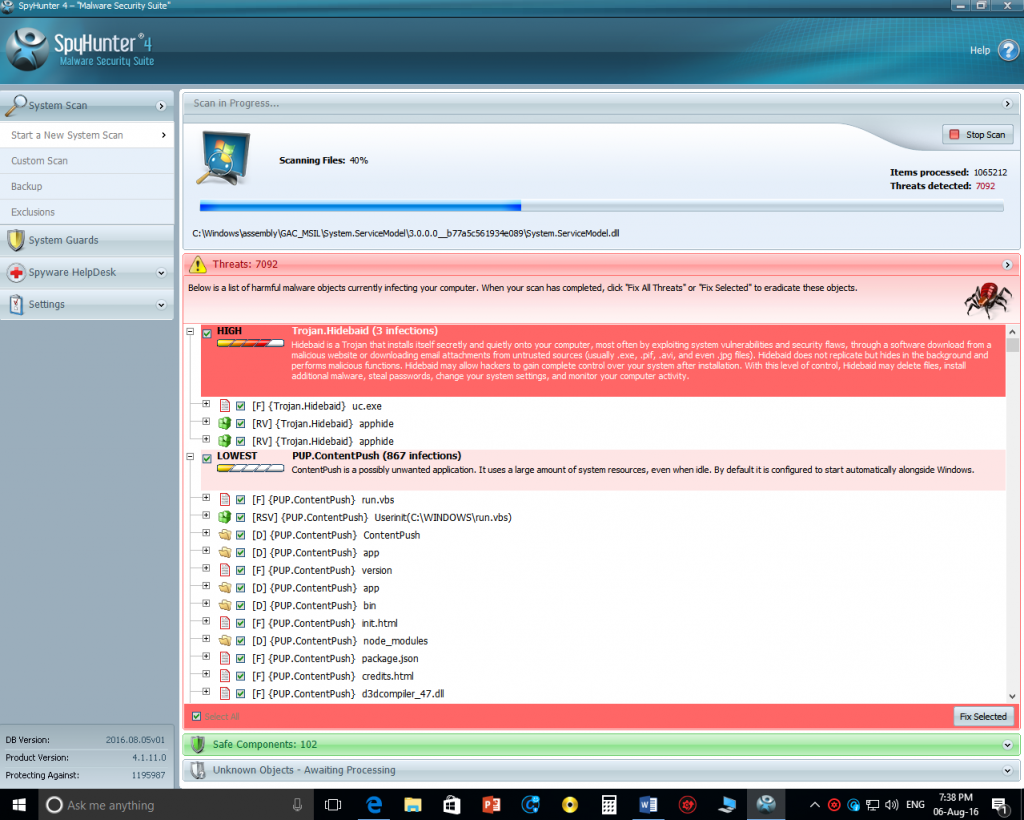Open PowerPoint from the taskbar
The height and width of the screenshot is (820, 1024).
tap(491, 805)
